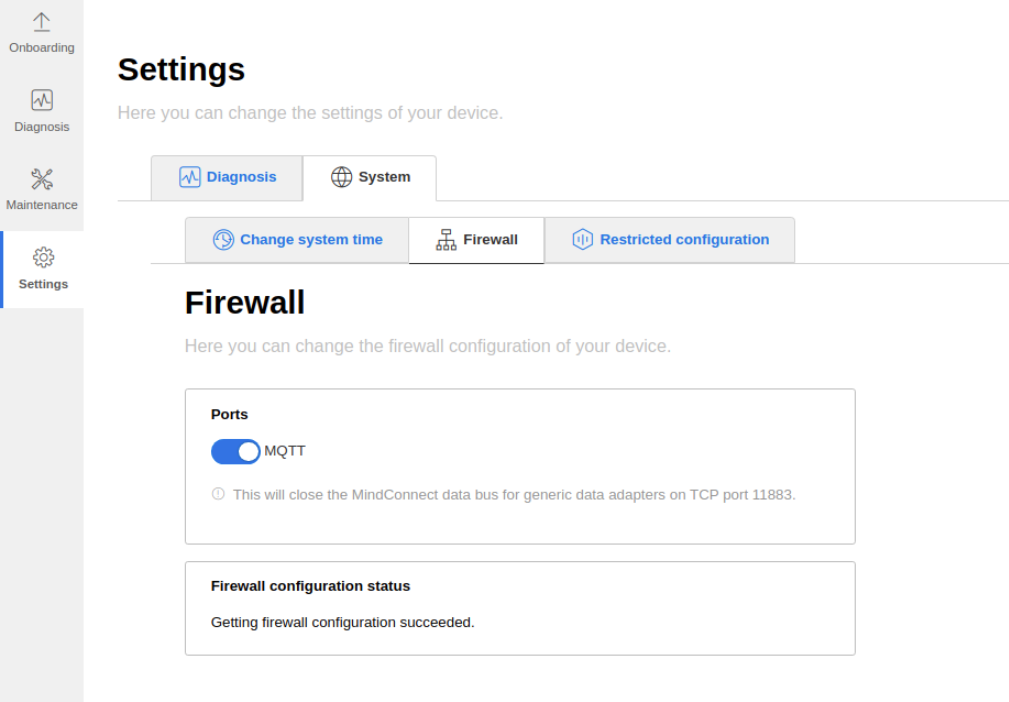Click the waveform icon on Diagnosis tab
The image size is (1009, 702).
click(190, 177)
